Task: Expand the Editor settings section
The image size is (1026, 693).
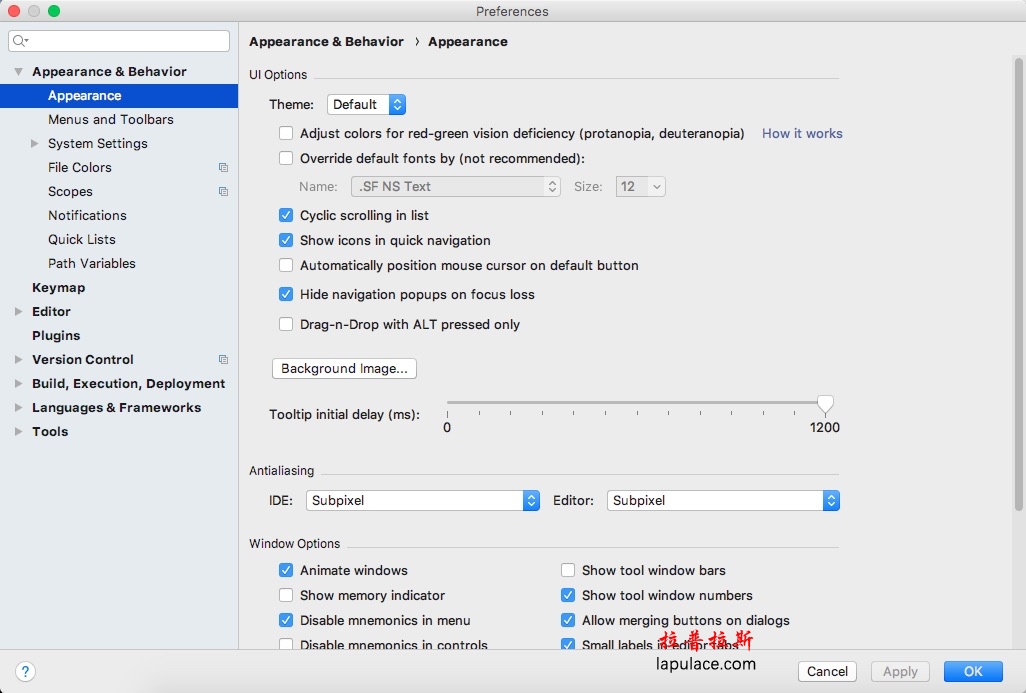Action: tap(18, 311)
